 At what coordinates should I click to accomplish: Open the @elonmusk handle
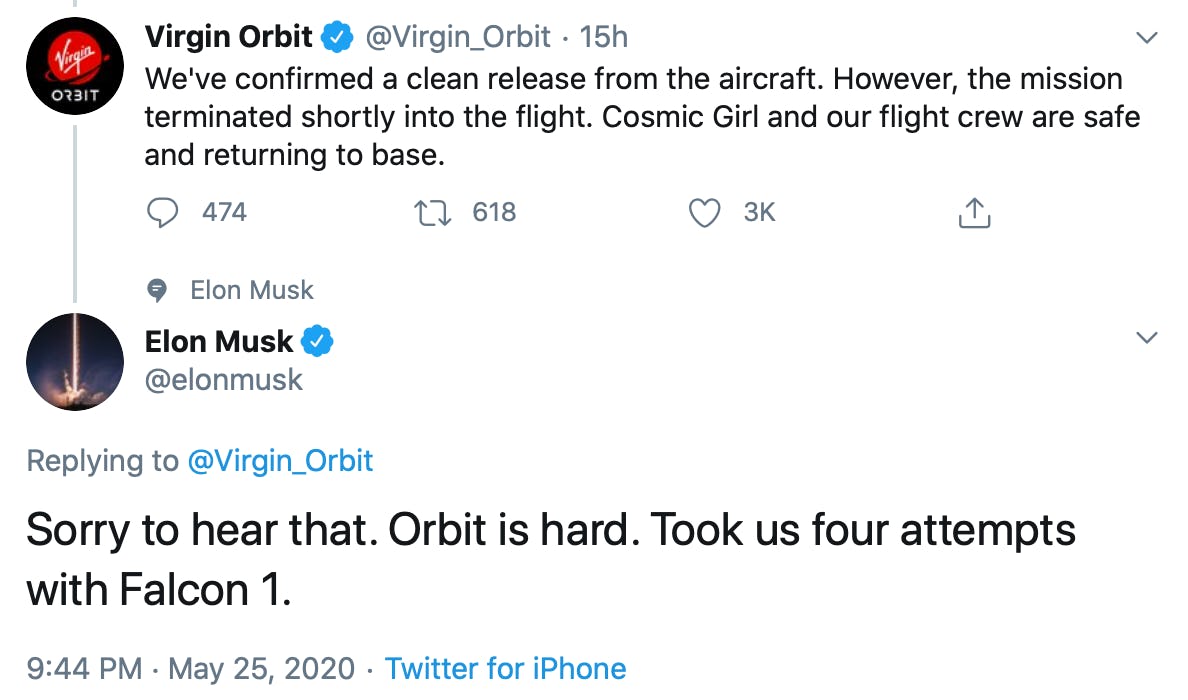pos(223,379)
